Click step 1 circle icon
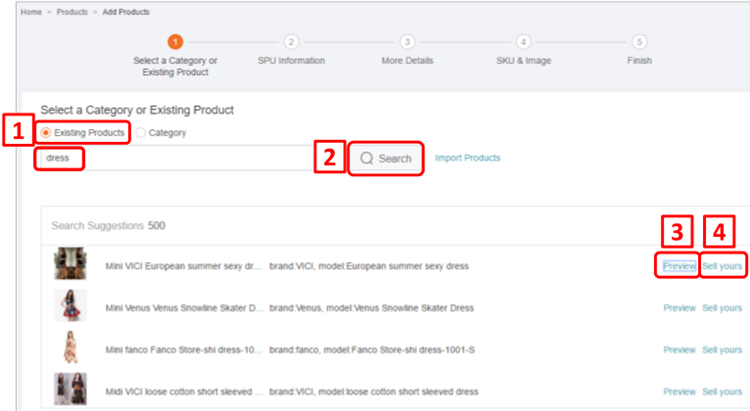Screen dimensions: 750x411 tap(175, 41)
